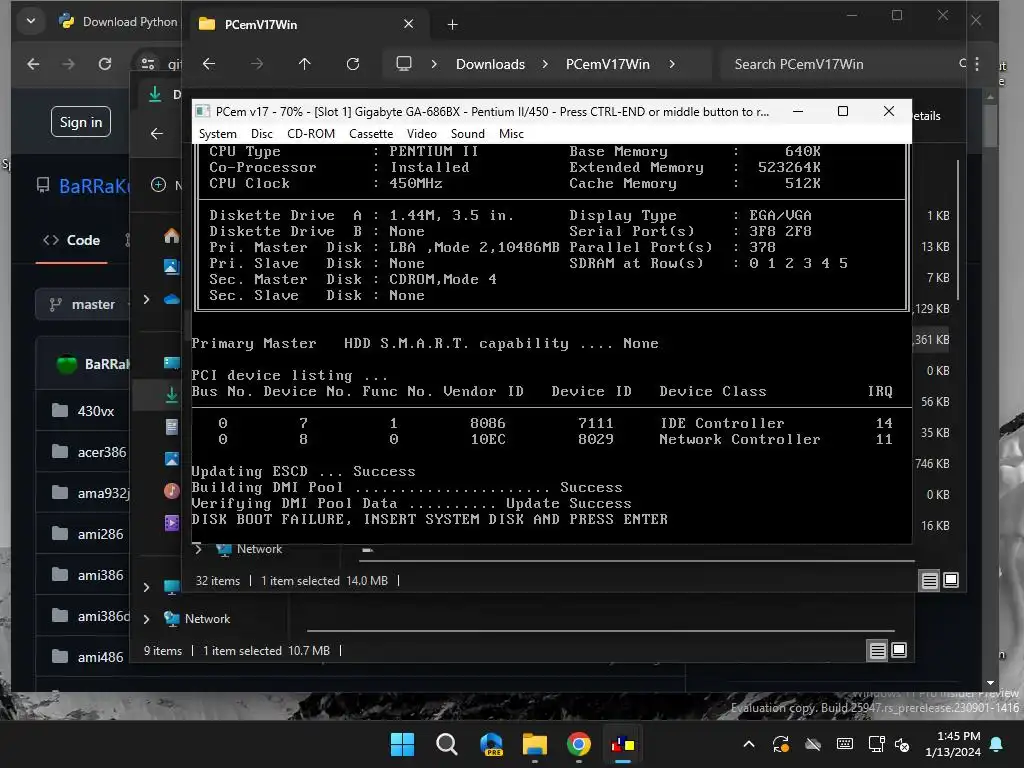Open the BaRRaKu repository owner link
This screenshot has width=1024, height=768.
[94, 187]
